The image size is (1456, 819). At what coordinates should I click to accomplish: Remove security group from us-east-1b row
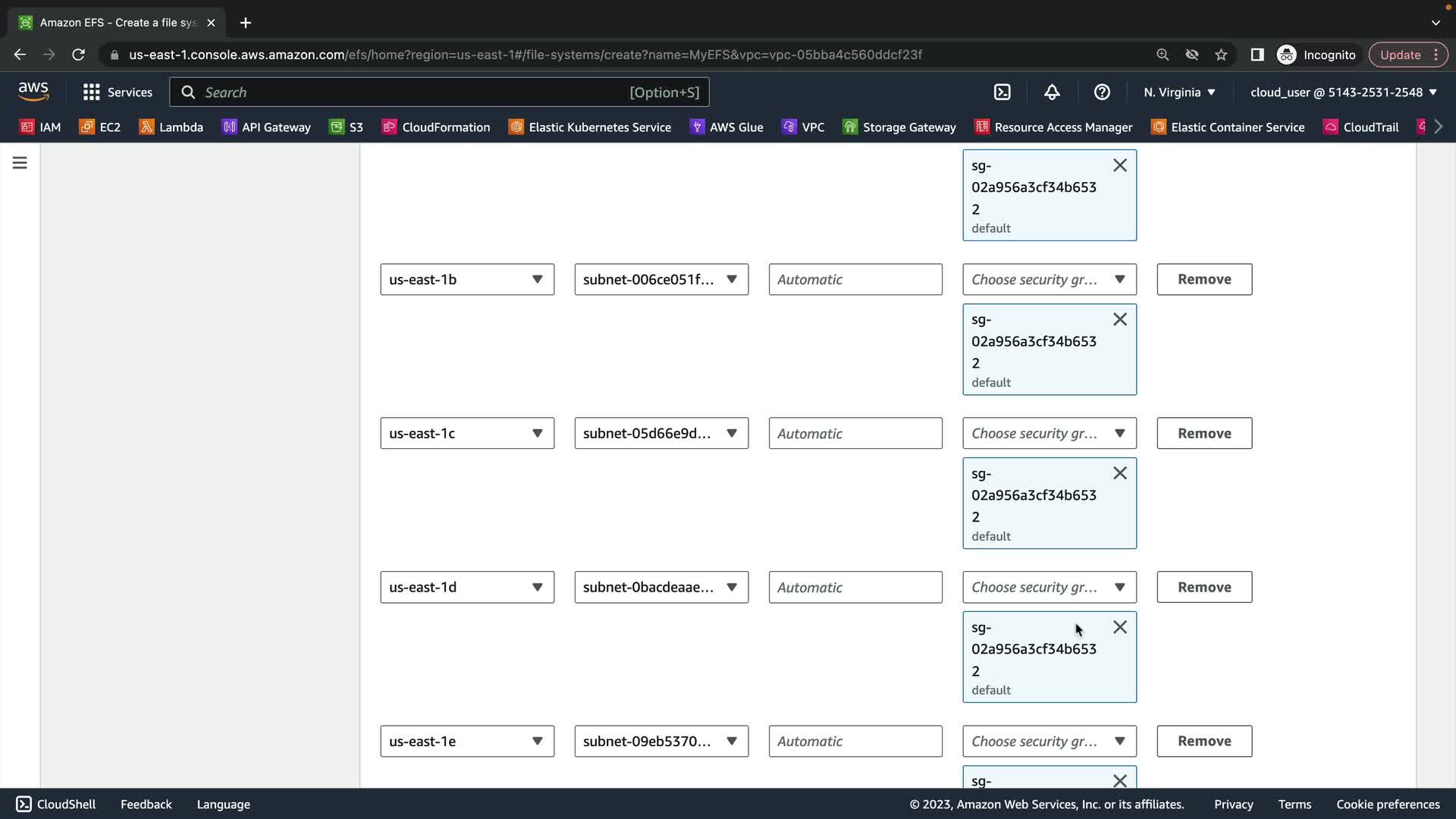(x=1119, y=320)
